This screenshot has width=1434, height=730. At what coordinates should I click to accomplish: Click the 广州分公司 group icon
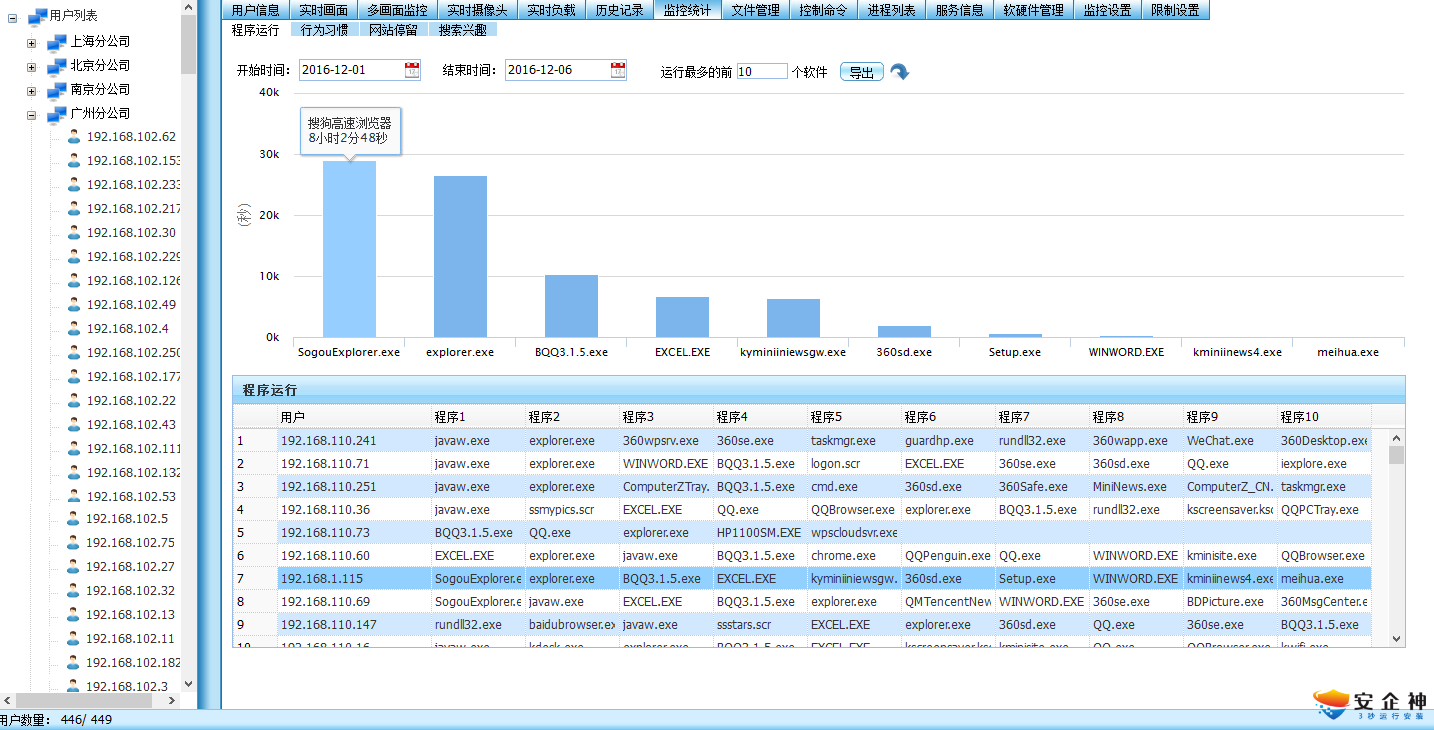pos(57,114)
